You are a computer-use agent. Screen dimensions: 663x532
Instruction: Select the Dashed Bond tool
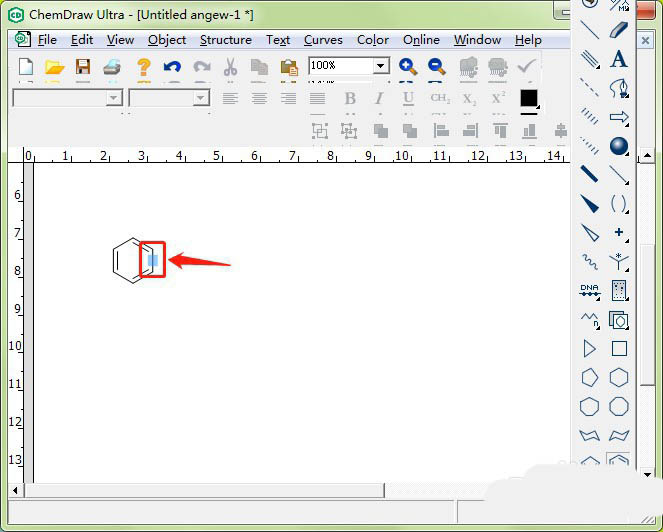point(589,88)
